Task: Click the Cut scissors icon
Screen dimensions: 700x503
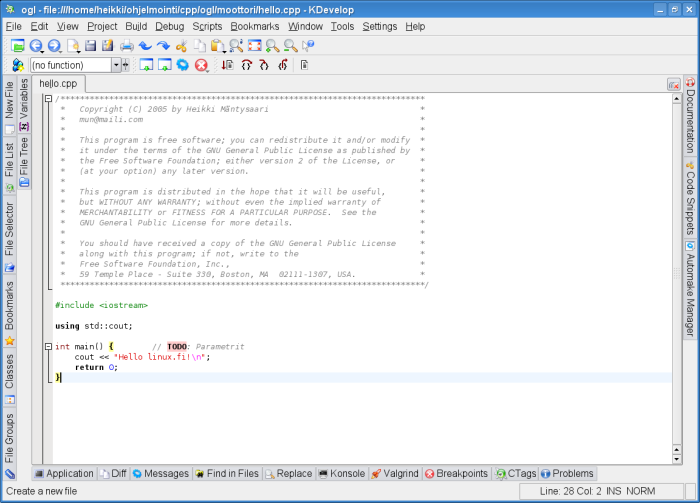Action: (x=181, y=46)
